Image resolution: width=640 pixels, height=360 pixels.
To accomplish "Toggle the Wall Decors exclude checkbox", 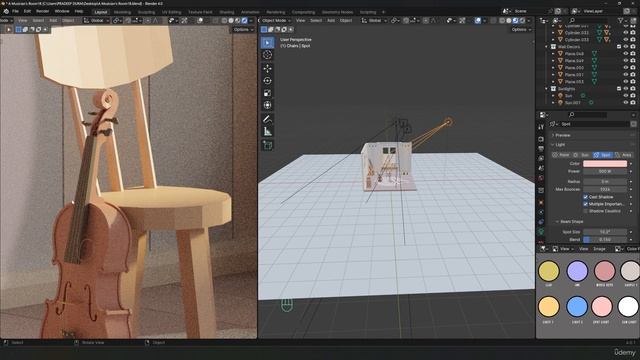I will pyautogui.click(x=619, y=47).
